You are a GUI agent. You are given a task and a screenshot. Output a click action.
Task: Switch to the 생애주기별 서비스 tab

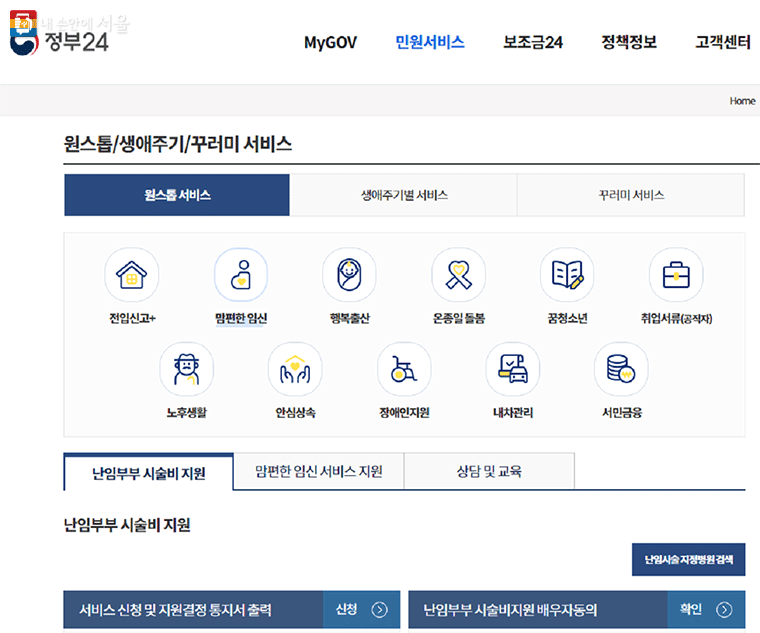pyautogui.click(x=404, y=195)
